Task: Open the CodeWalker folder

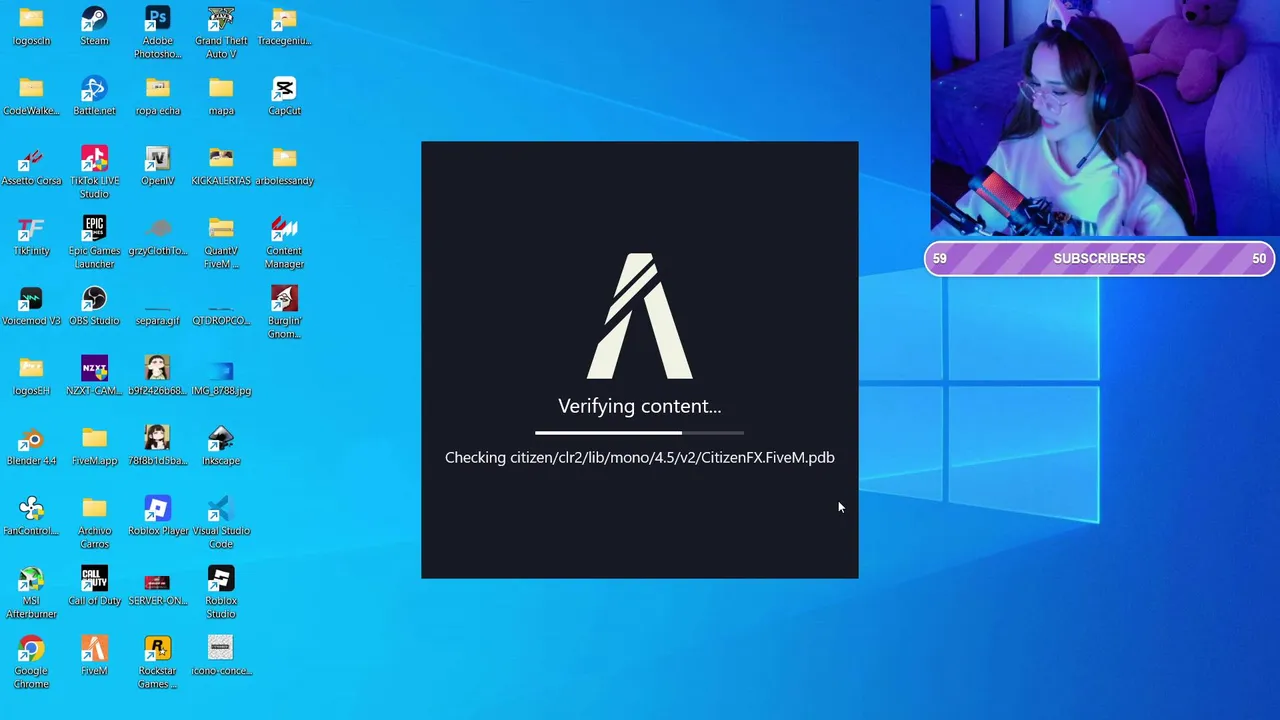Action: (31, 97)
